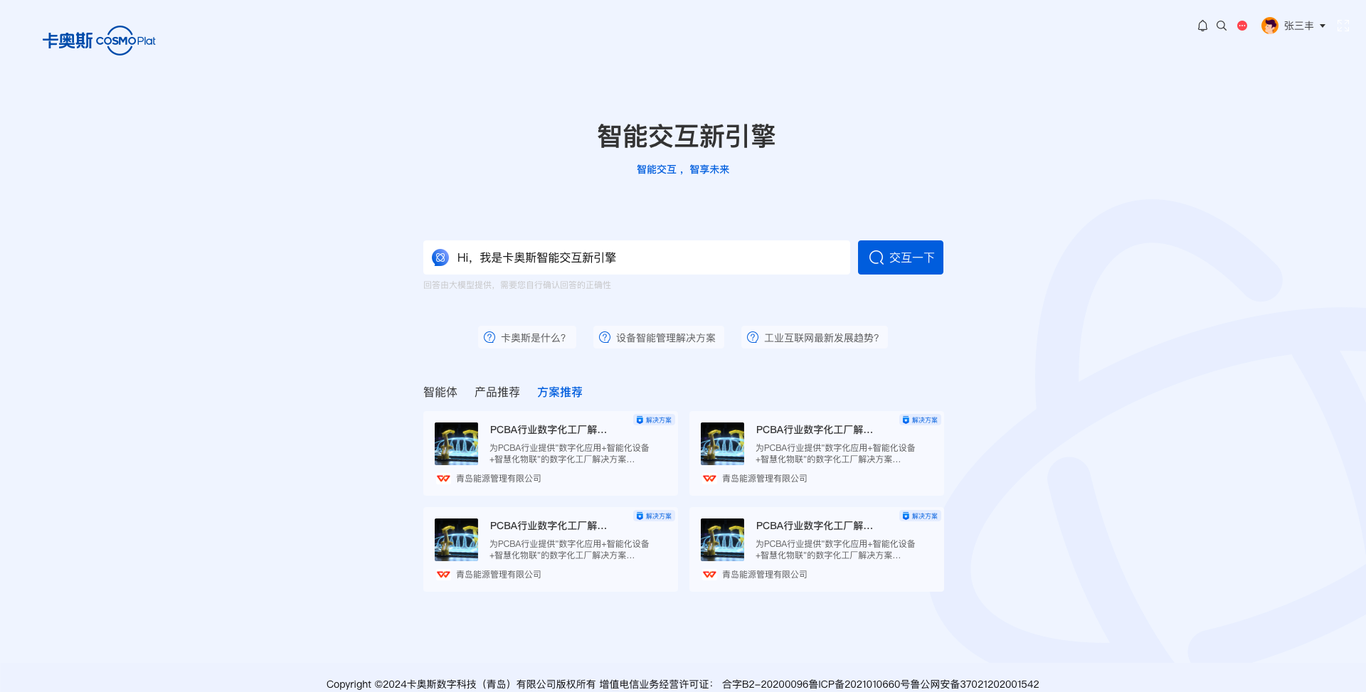The width and height of the screenshot is (1366, 692).
Task: Click the user avatar picture
Action: point(1270,26)
